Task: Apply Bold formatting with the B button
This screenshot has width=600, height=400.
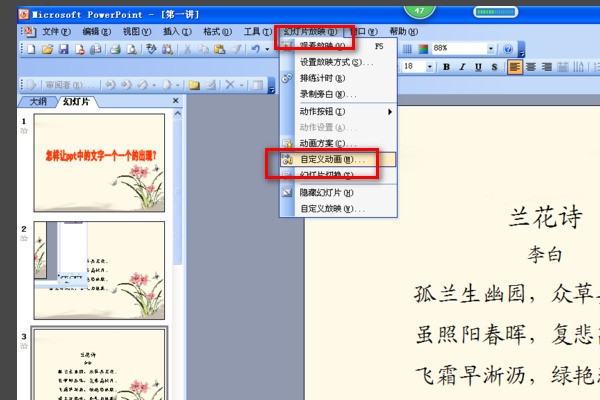Action: [447, 67]
